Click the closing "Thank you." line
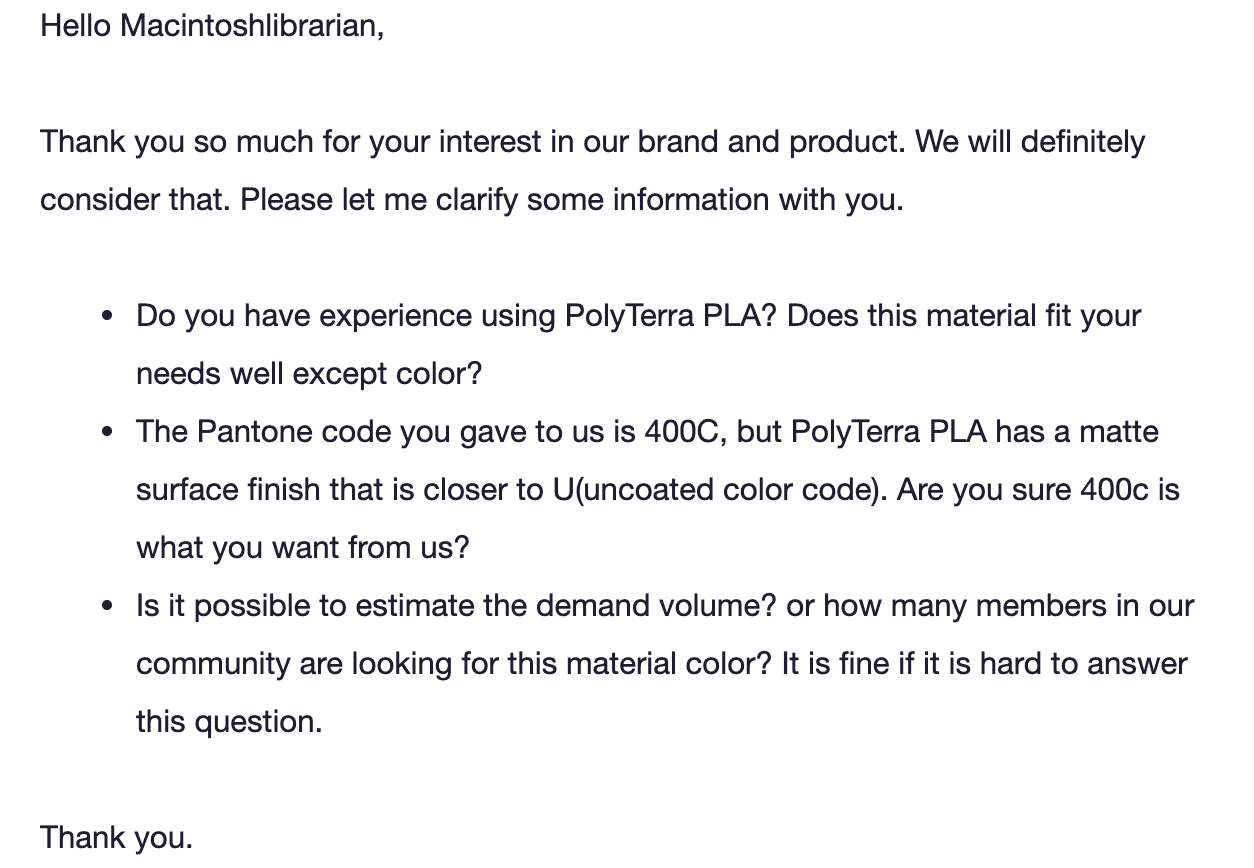This screenshot has height=868, width=1254. 116,838
